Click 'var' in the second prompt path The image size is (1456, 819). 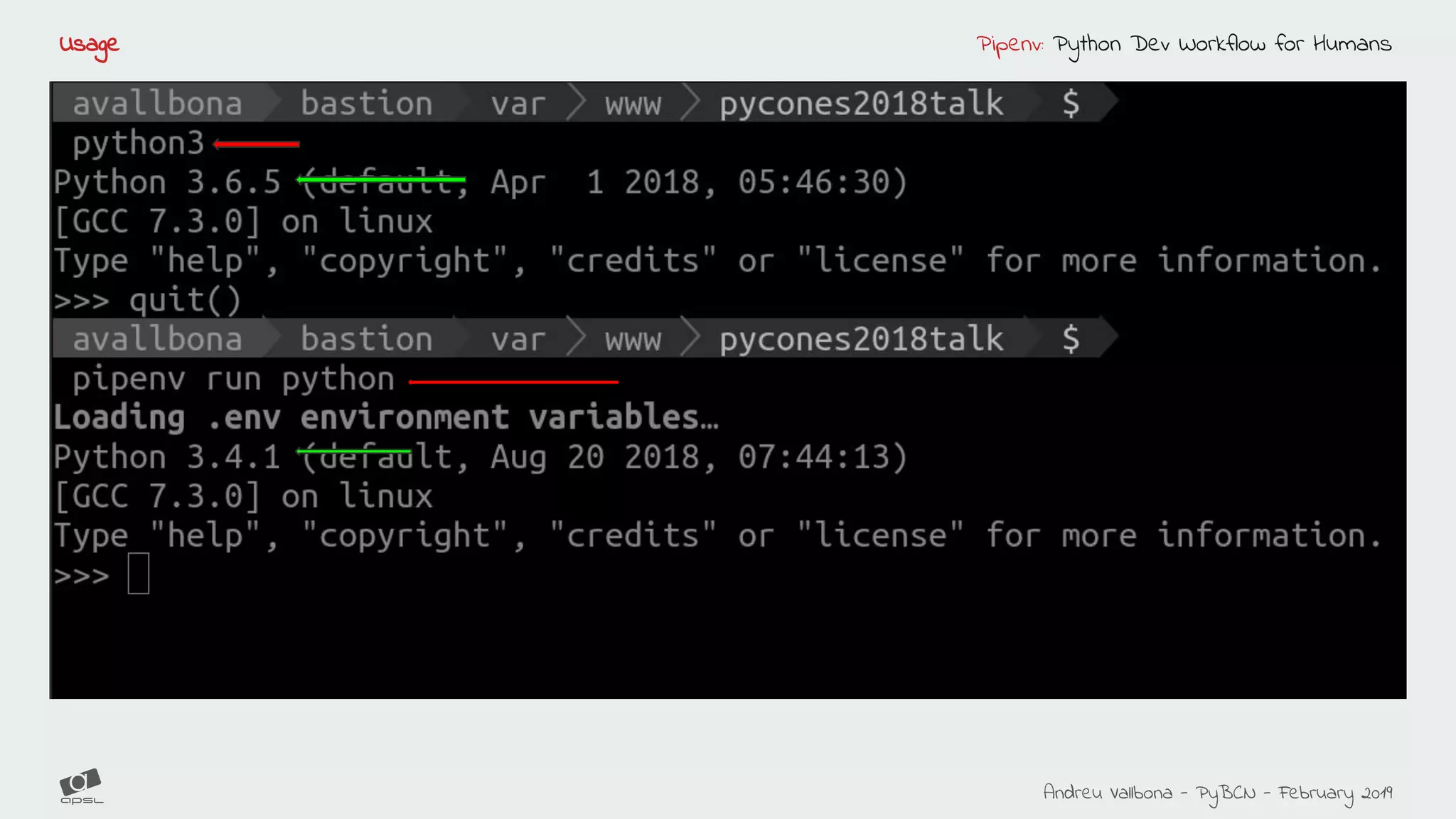518,340
